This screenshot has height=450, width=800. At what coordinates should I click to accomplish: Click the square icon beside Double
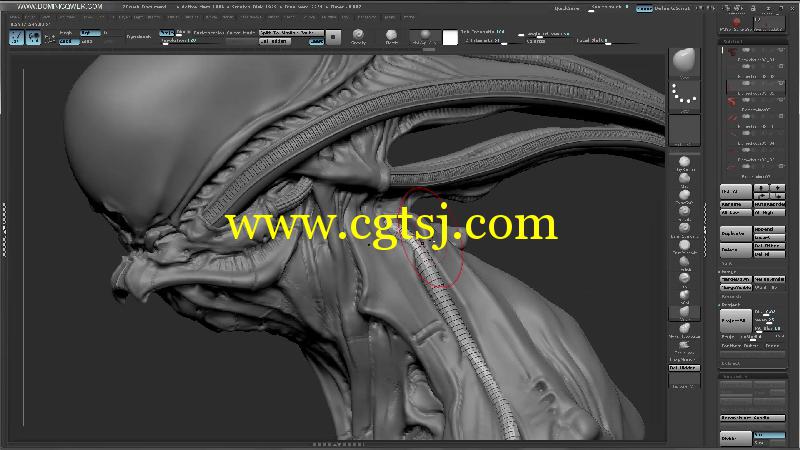(x=333, y=37)
